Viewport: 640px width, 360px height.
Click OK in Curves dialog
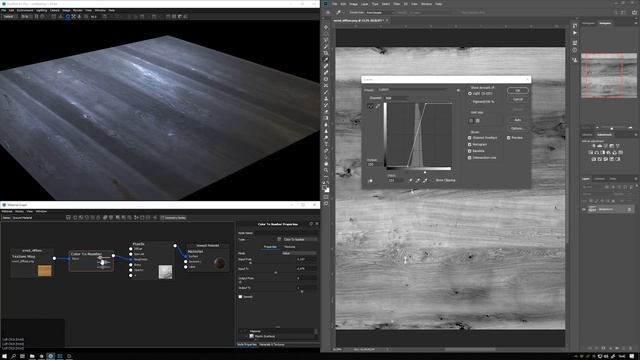pos(518,91)
